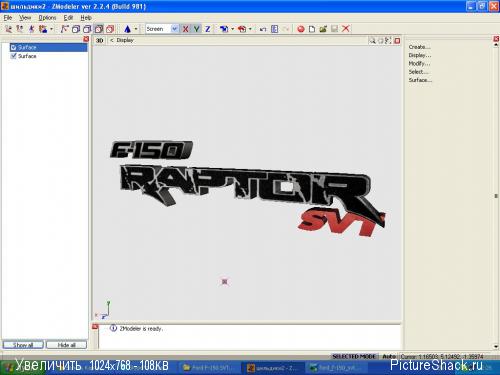Image resolution: width=500 pixels, height=375 pixels.
Task: Select the highlighted Surface tree row
Action: pyautogui.click(x=48, y=47)
